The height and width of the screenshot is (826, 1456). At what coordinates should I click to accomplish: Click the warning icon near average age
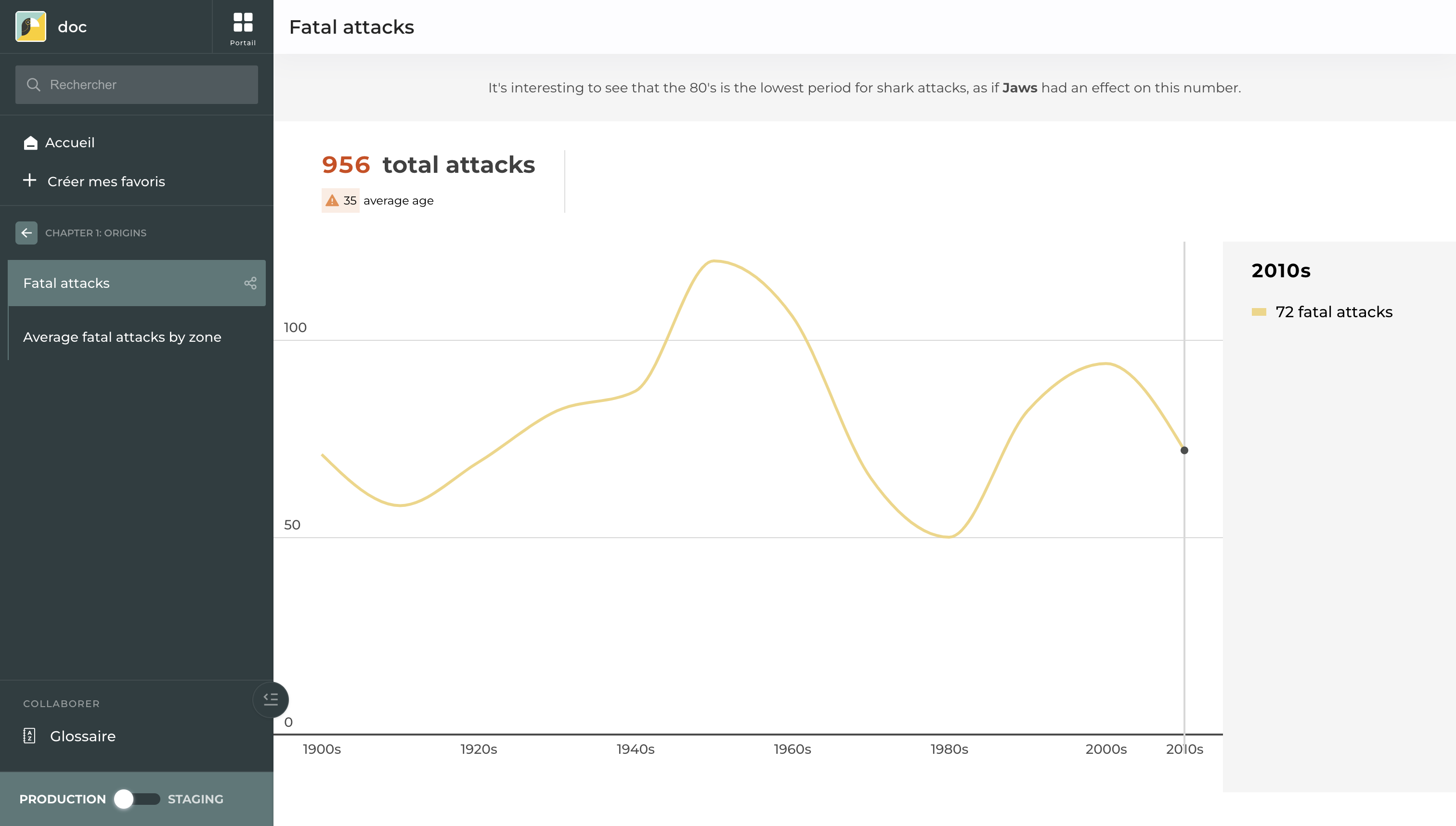332,200
